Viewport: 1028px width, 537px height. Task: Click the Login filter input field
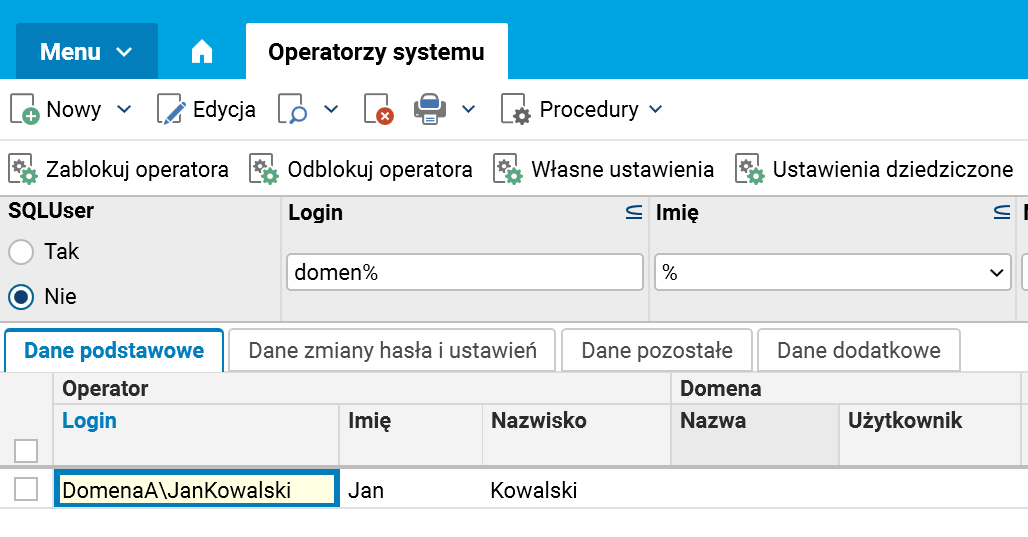(x=464, y=273)
